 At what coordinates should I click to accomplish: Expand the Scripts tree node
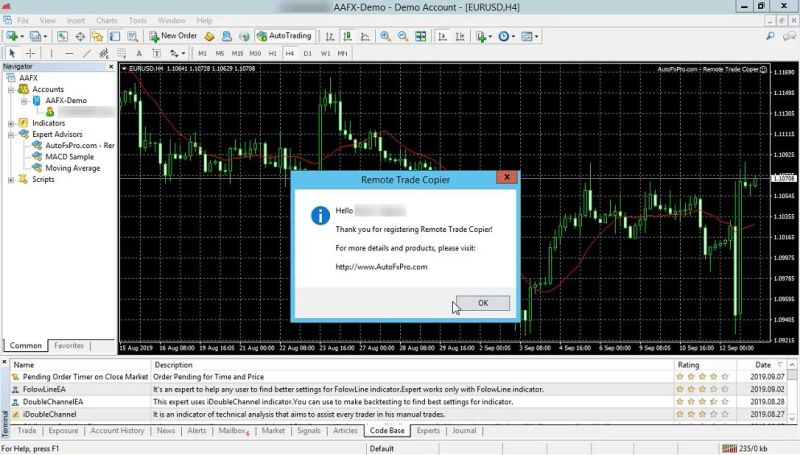tap(11, 180)
